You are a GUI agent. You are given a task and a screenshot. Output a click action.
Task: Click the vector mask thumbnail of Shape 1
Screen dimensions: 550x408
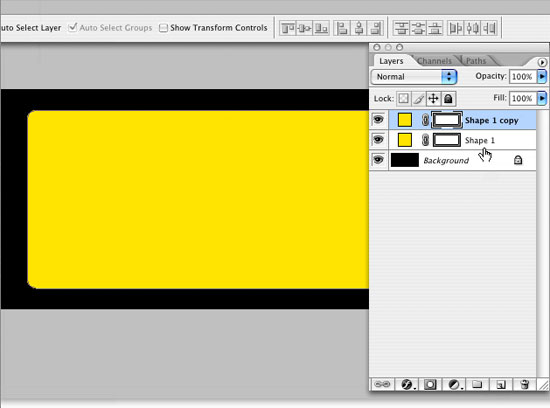click(447, 140)
